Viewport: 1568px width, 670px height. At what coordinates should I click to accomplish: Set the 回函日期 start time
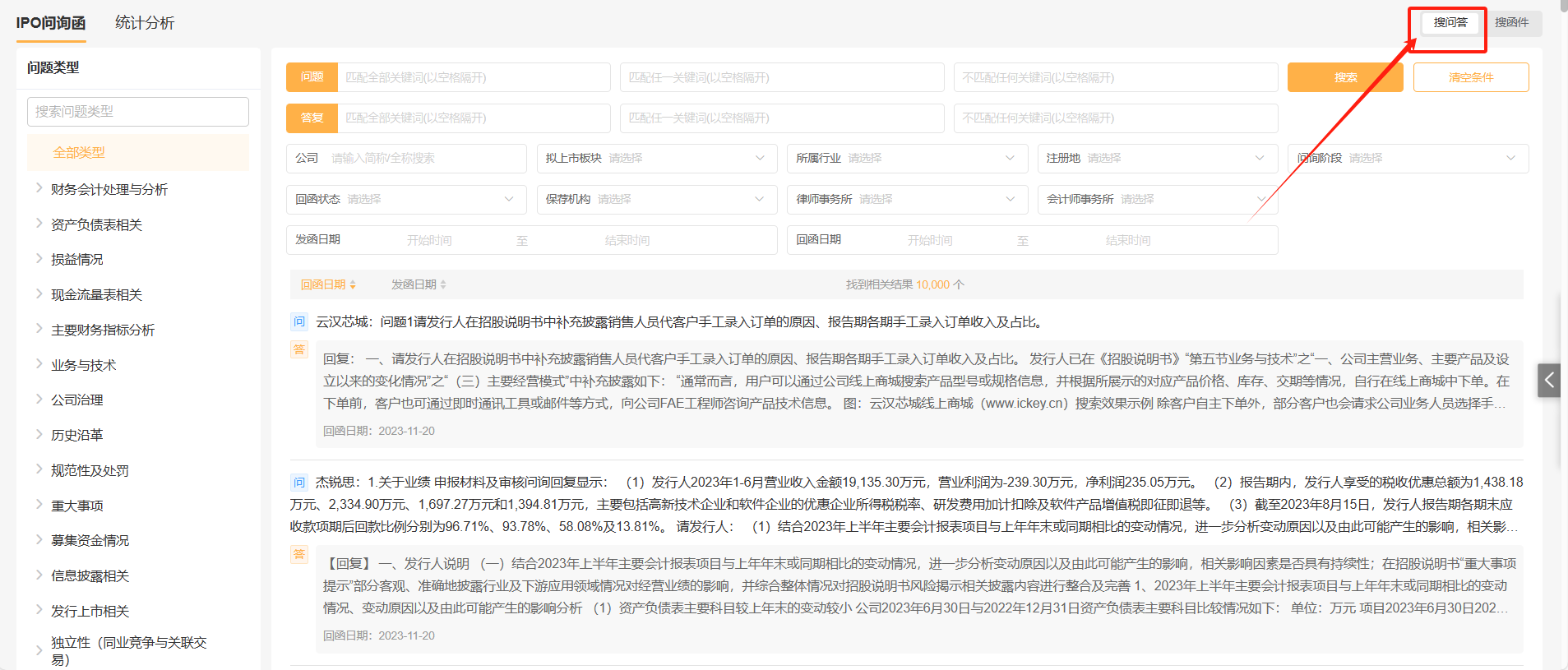click(930, 240)
